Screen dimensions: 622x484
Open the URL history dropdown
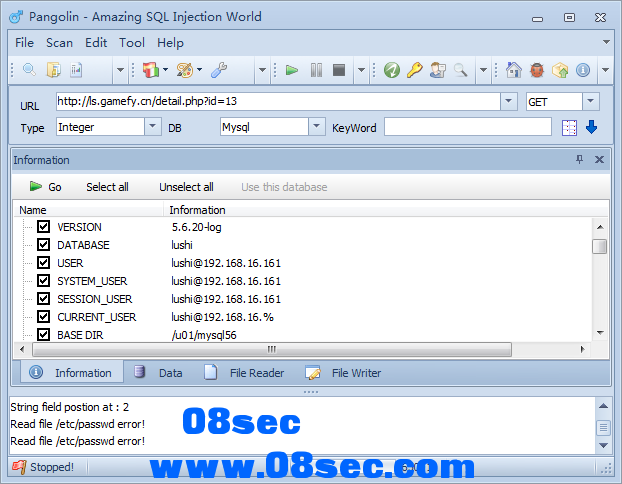pos(509,101)
